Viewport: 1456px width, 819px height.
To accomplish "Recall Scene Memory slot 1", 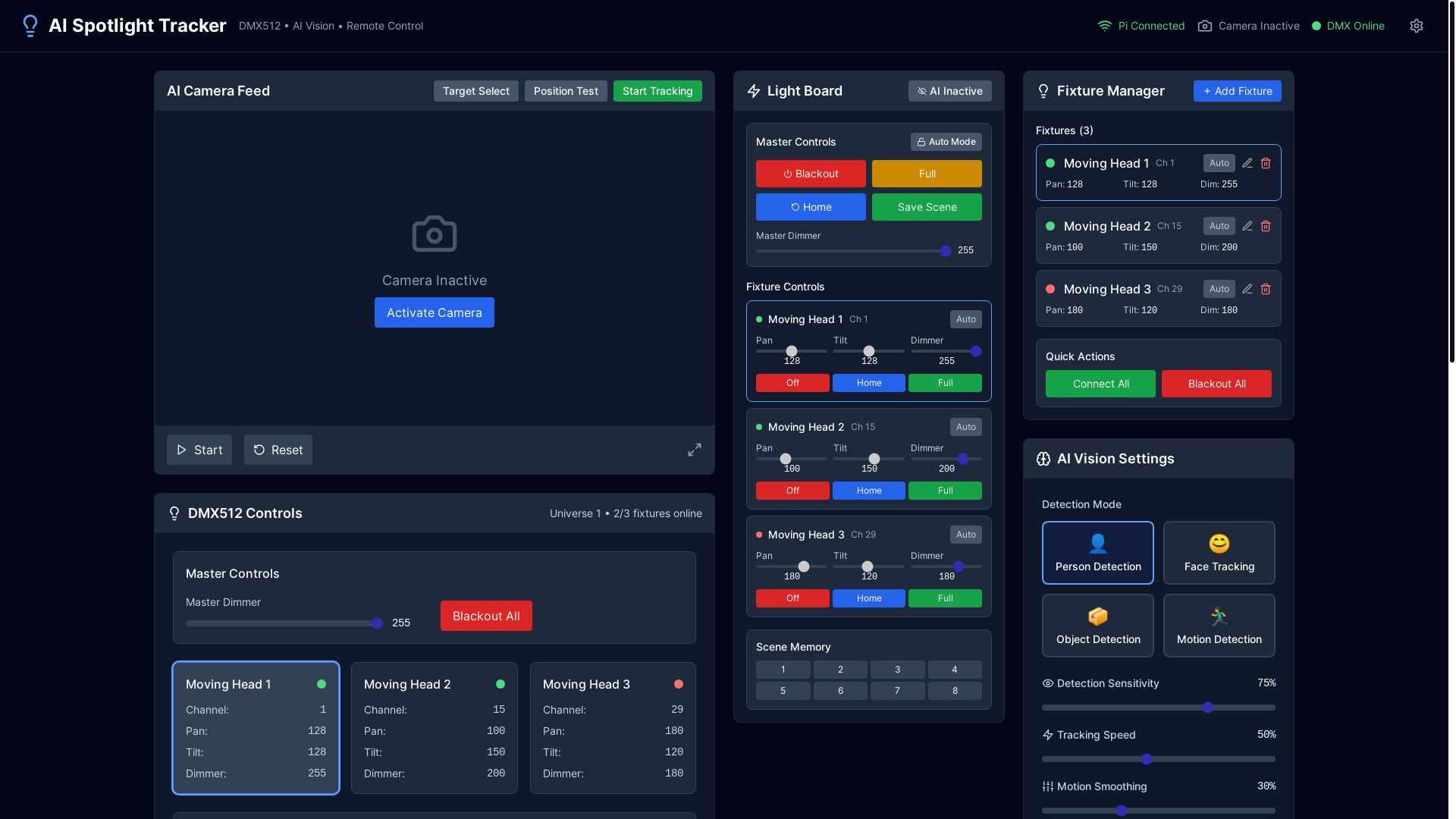I will pos(783,670).
